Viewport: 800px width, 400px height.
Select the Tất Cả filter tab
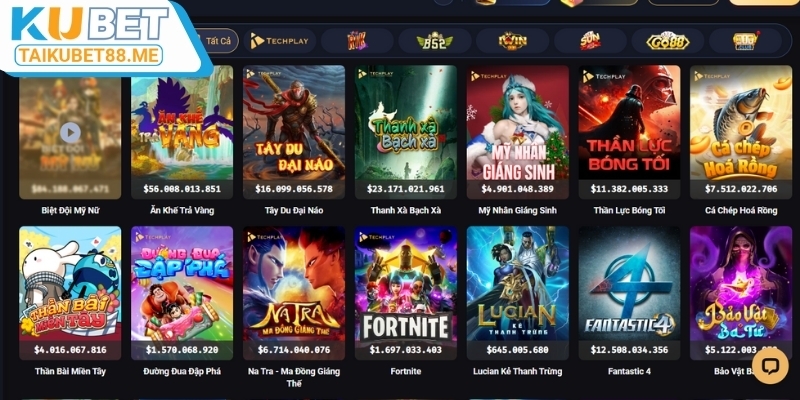[x=218, y=41]
